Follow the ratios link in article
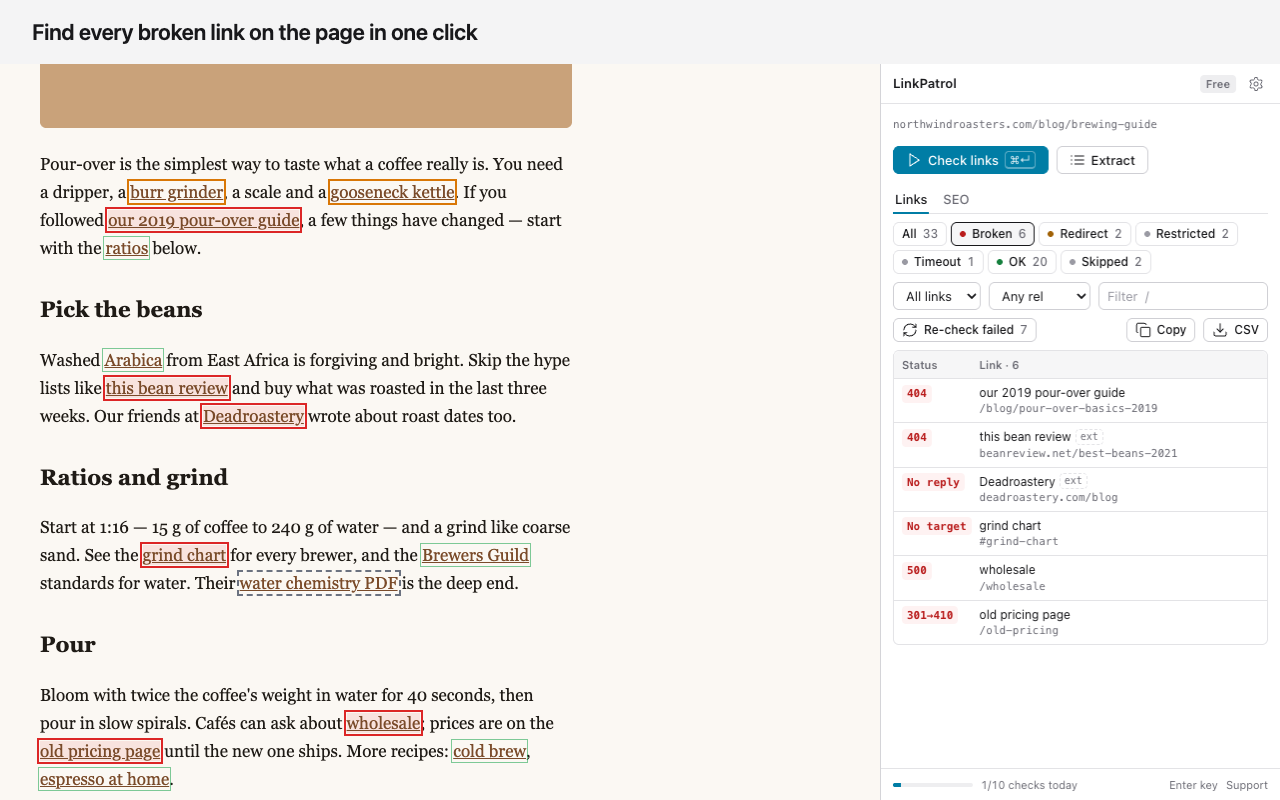The width and height of the screenshot is (1280, 800). click(127, 248)
